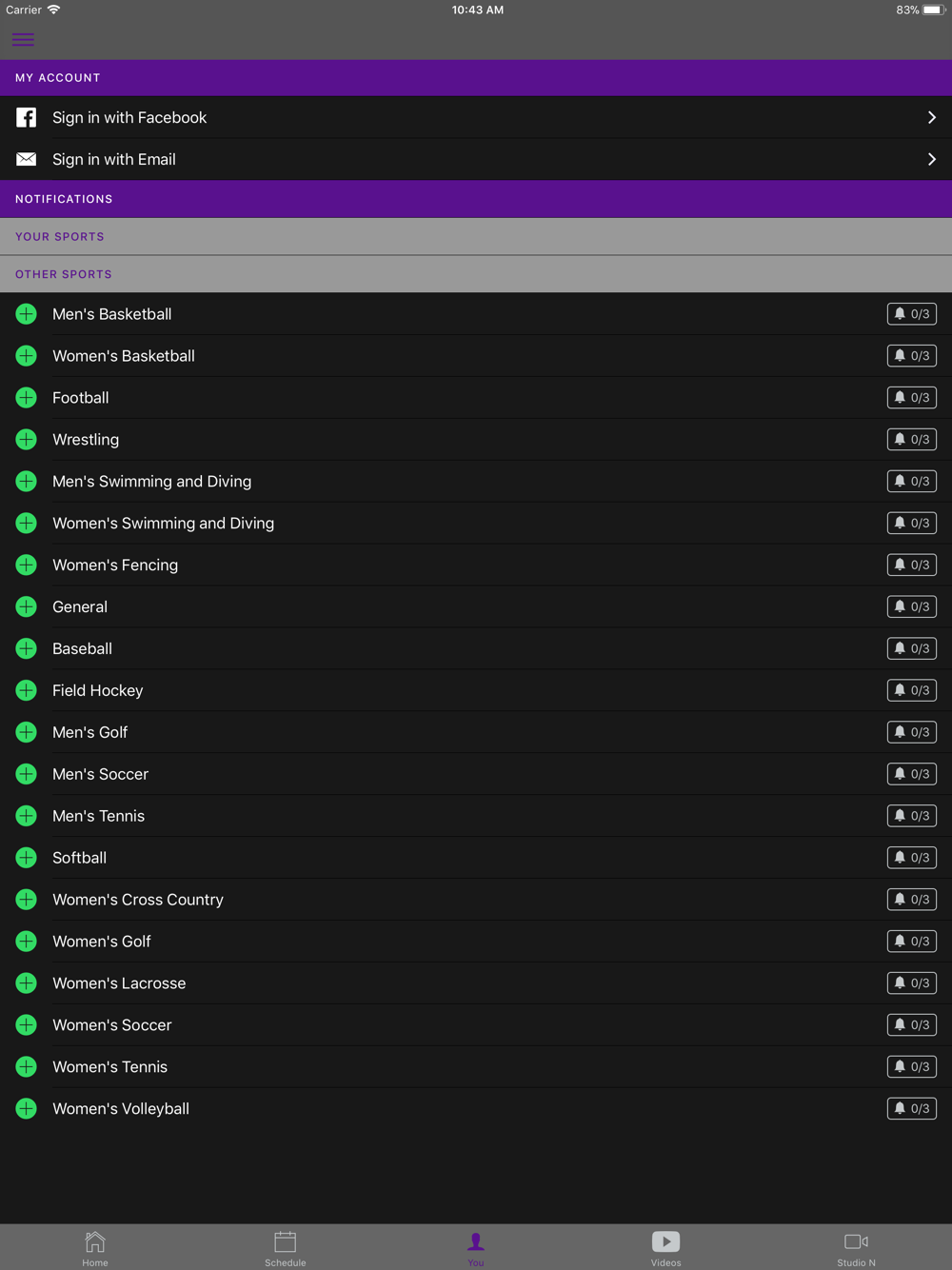Viewport: 952px width, 1270px height.
Task: Toggle Women's Basketball notification bell
Action: pyautogui.click(x=912, y=356)
